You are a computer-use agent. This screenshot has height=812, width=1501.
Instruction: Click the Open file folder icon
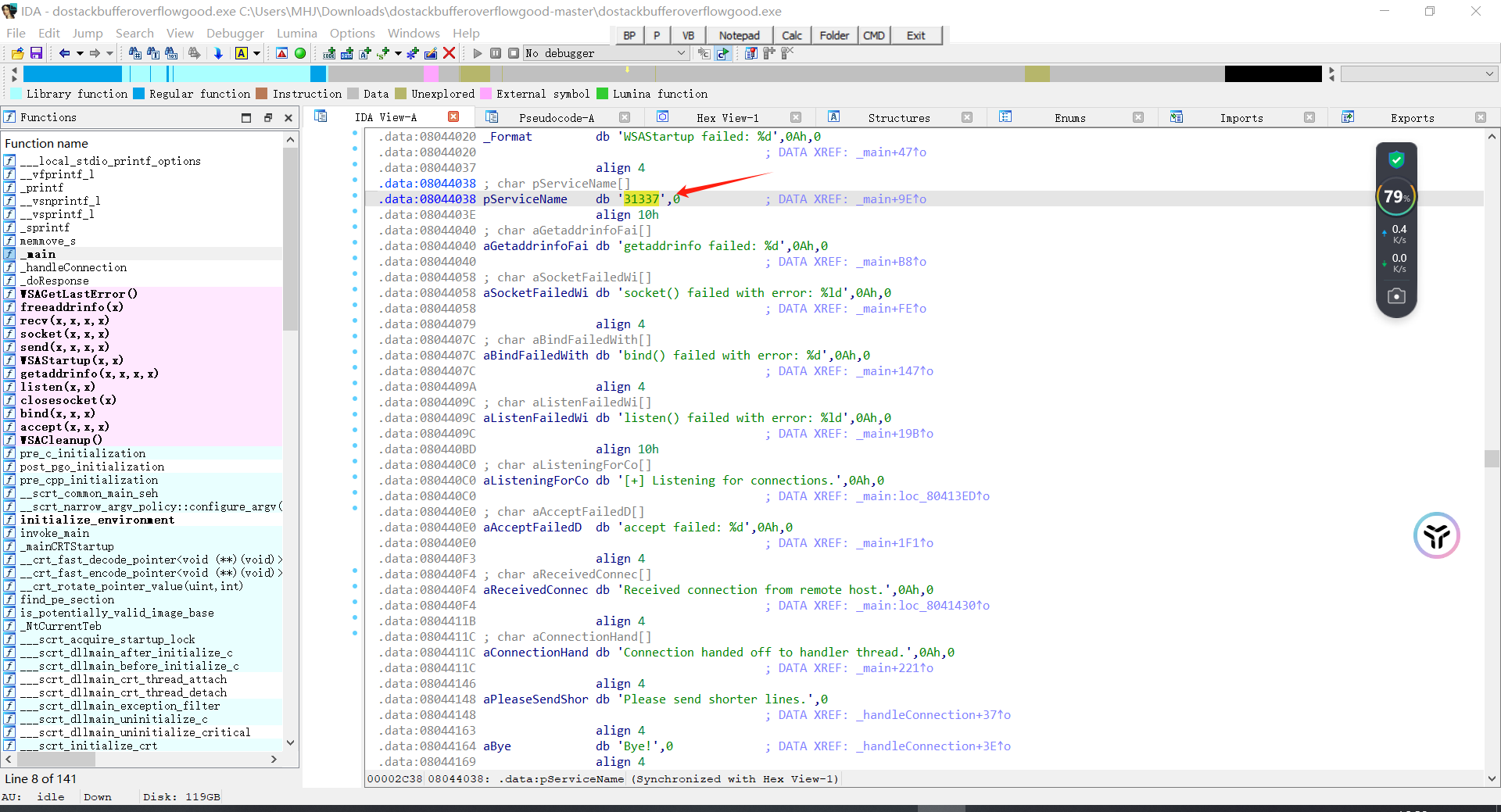click(17, 53)
